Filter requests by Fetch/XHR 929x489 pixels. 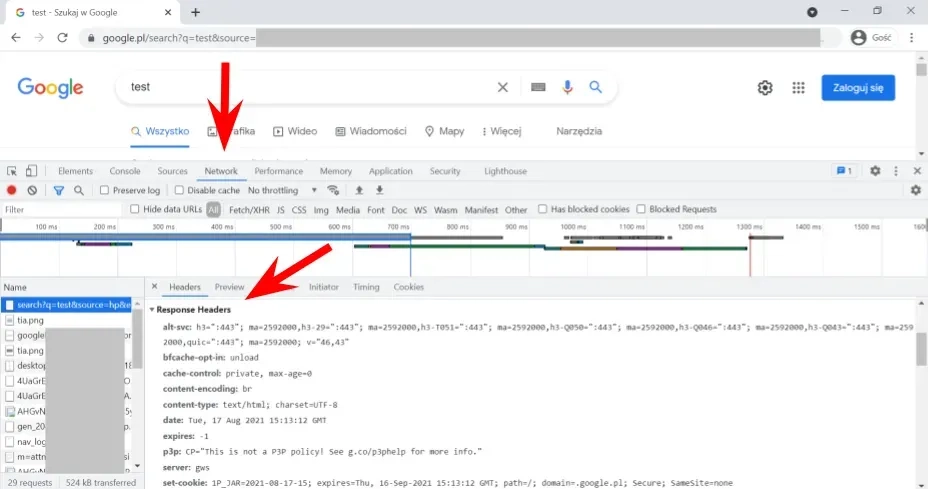pos(249,210)
